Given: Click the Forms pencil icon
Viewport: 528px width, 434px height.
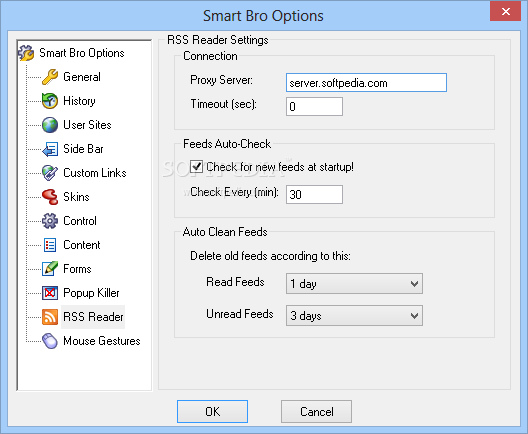Looking at the screenshot, I should [x=50, y=269].
